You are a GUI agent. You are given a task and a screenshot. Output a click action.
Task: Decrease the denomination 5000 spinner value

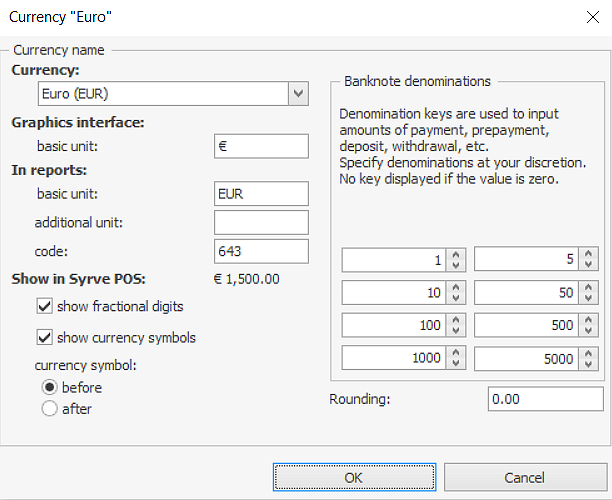pyautogui.click(x=589, y=365)
